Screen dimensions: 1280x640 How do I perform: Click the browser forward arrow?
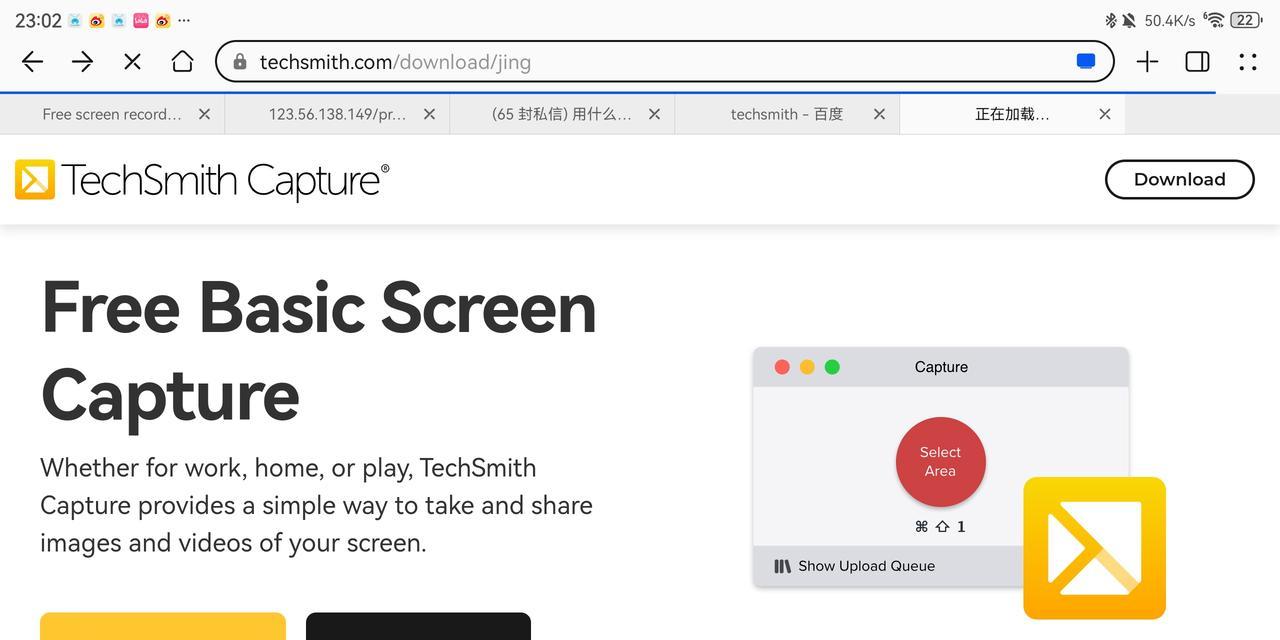(82, 62)
